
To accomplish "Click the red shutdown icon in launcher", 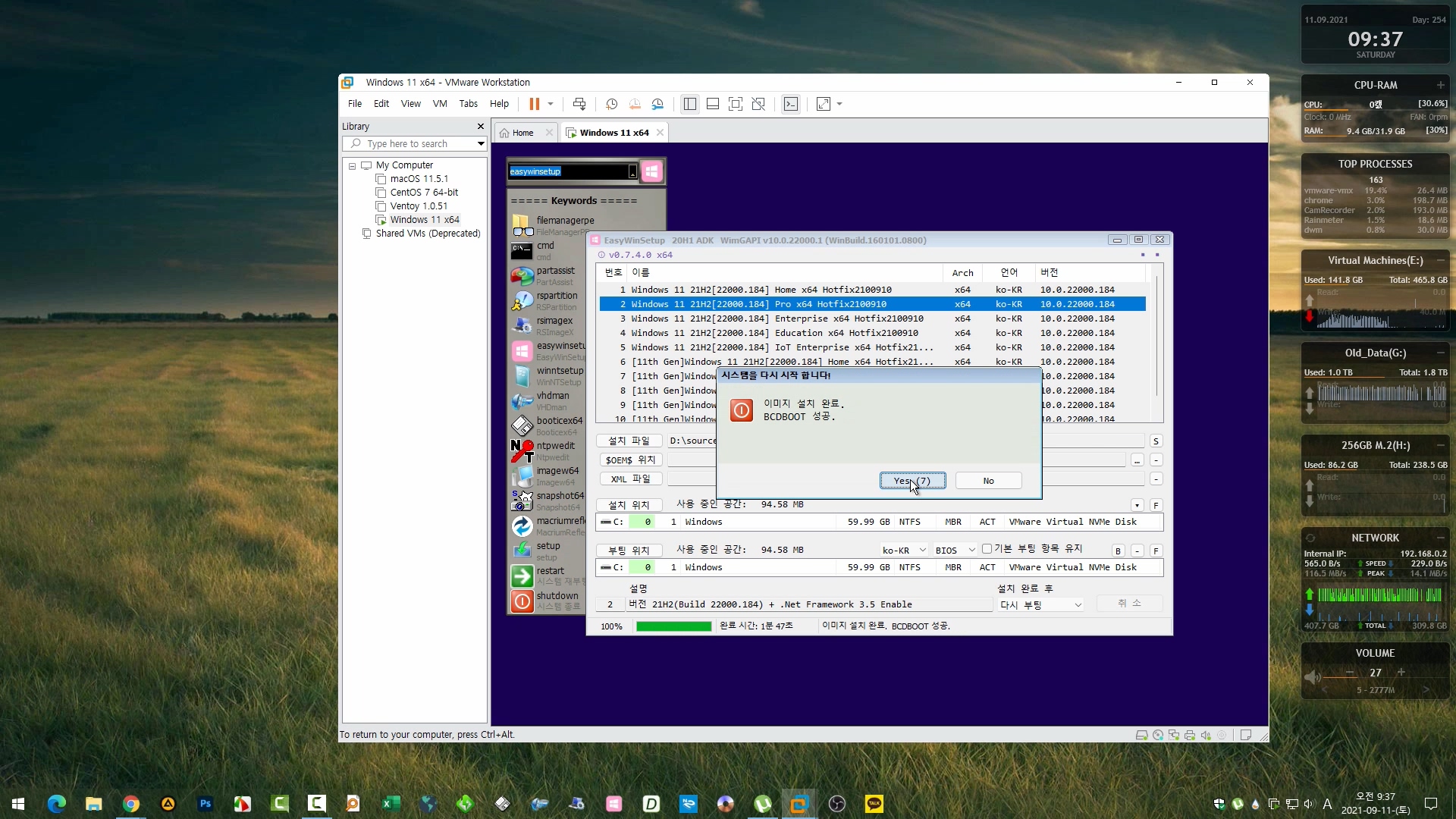I will click(522, 601).
